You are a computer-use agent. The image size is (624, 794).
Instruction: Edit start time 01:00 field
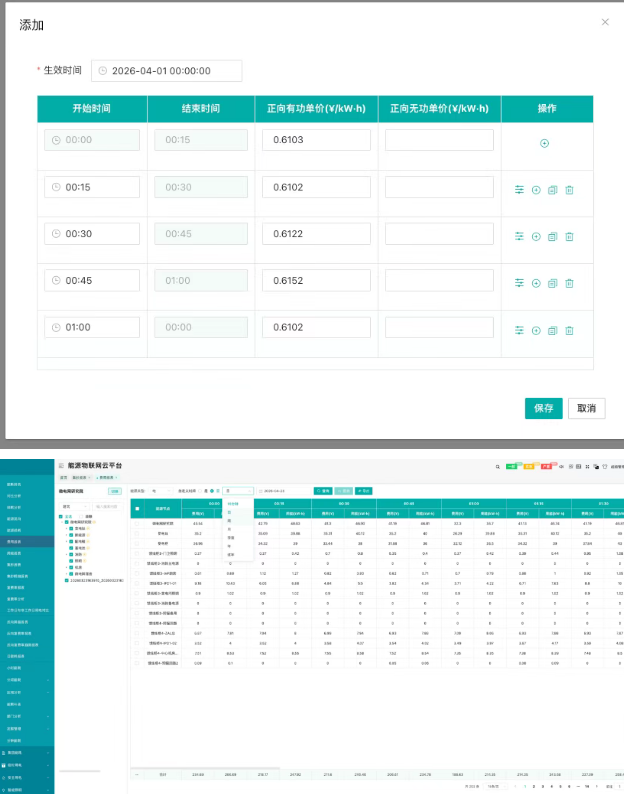click(92, 327)
